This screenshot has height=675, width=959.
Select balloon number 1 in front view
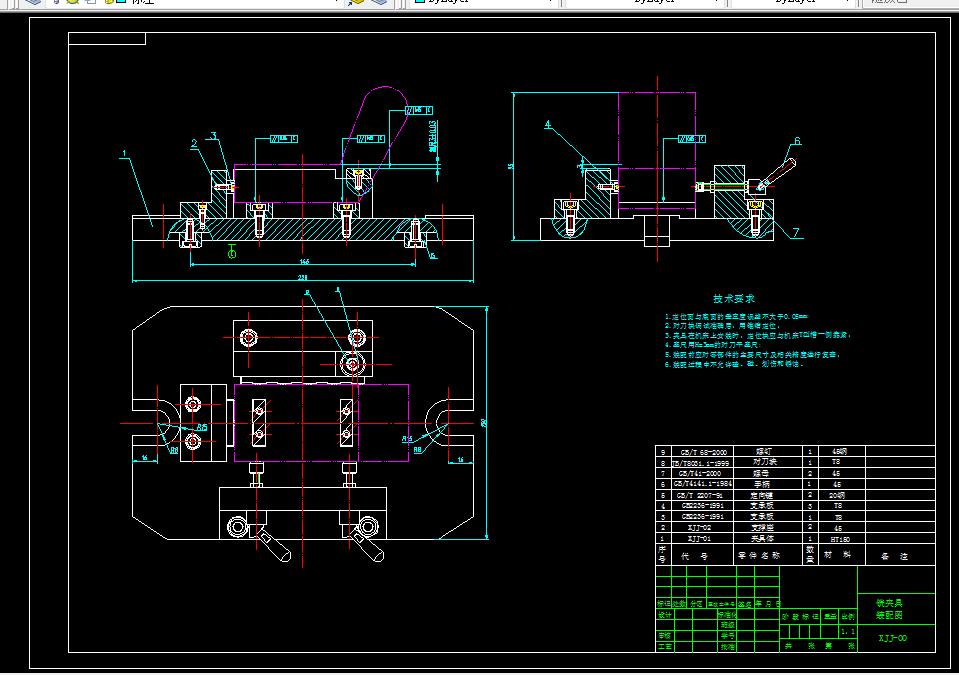pos(124,155)
